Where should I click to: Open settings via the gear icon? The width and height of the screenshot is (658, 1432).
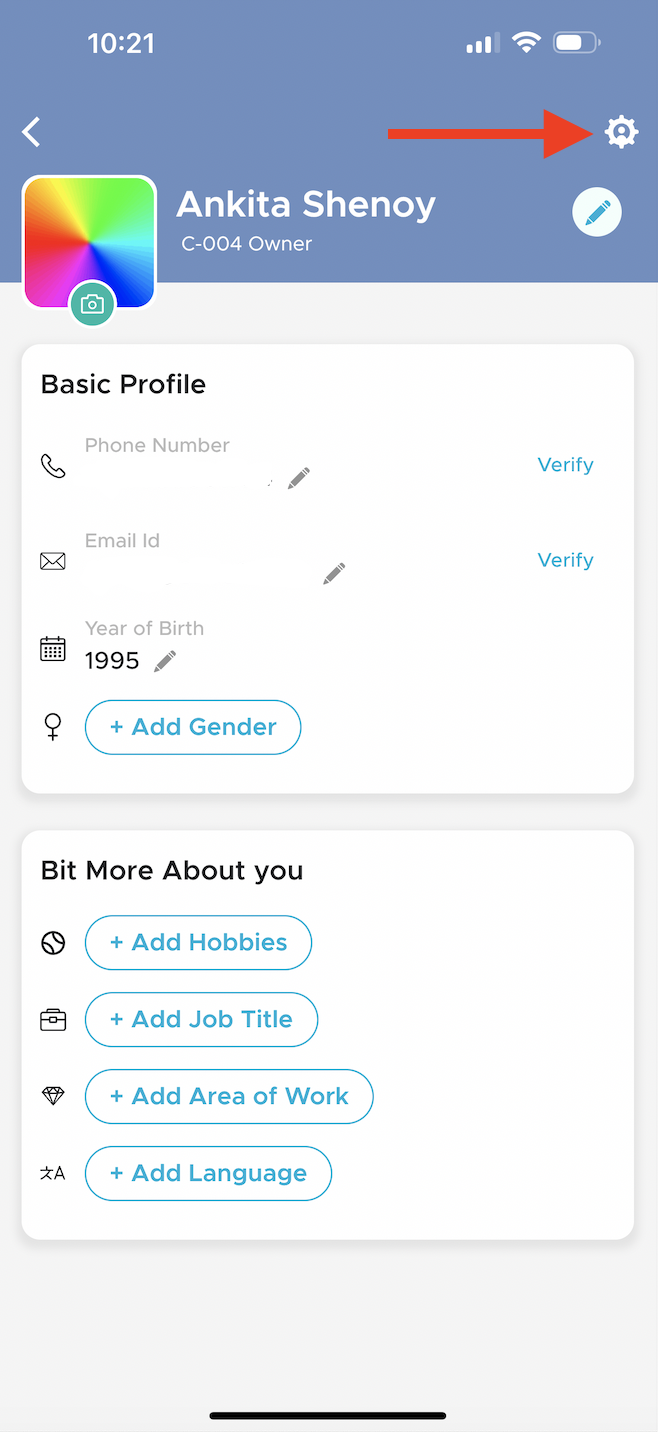coord(622,131)
